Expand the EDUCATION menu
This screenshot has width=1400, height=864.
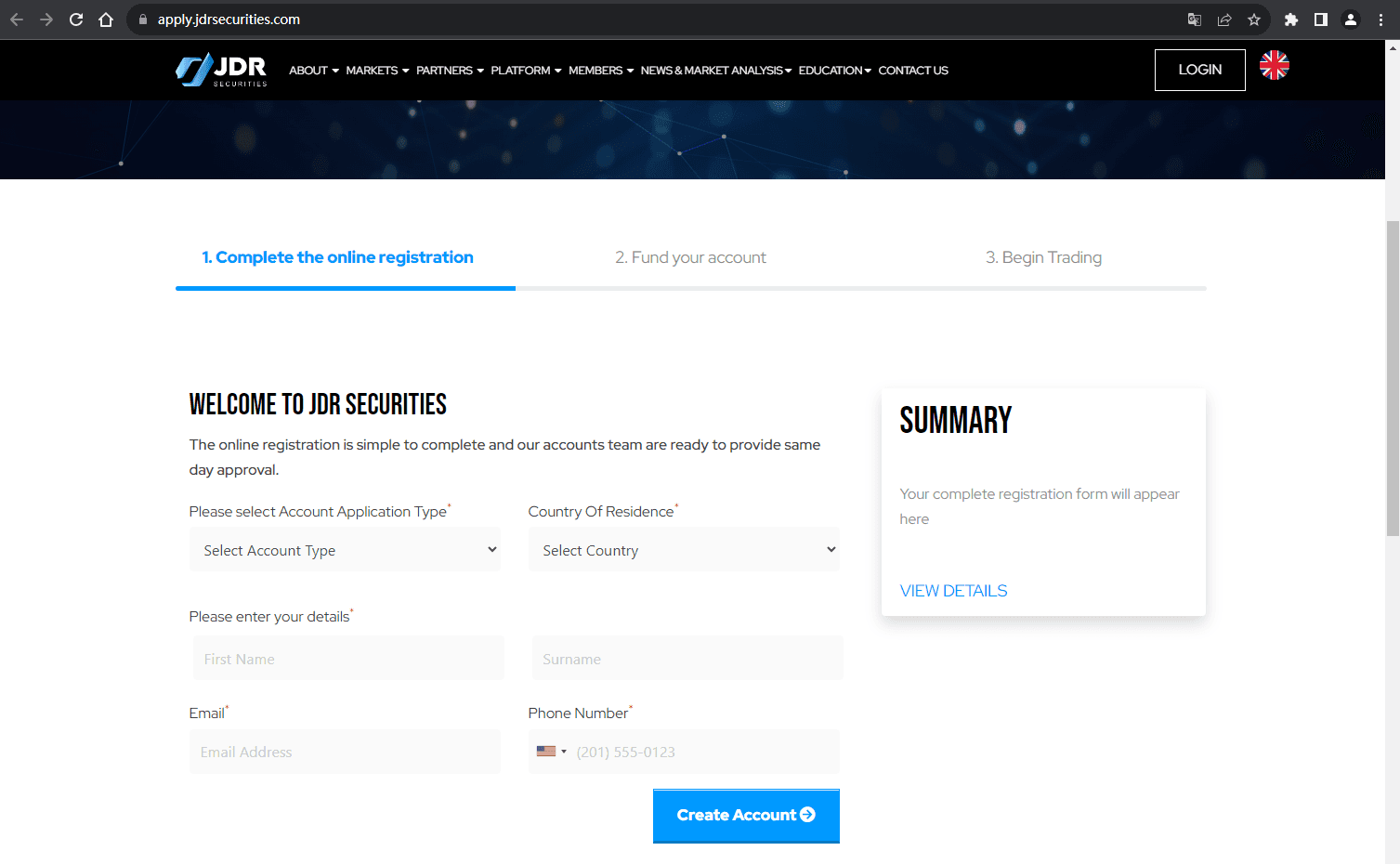pos(834,71)
